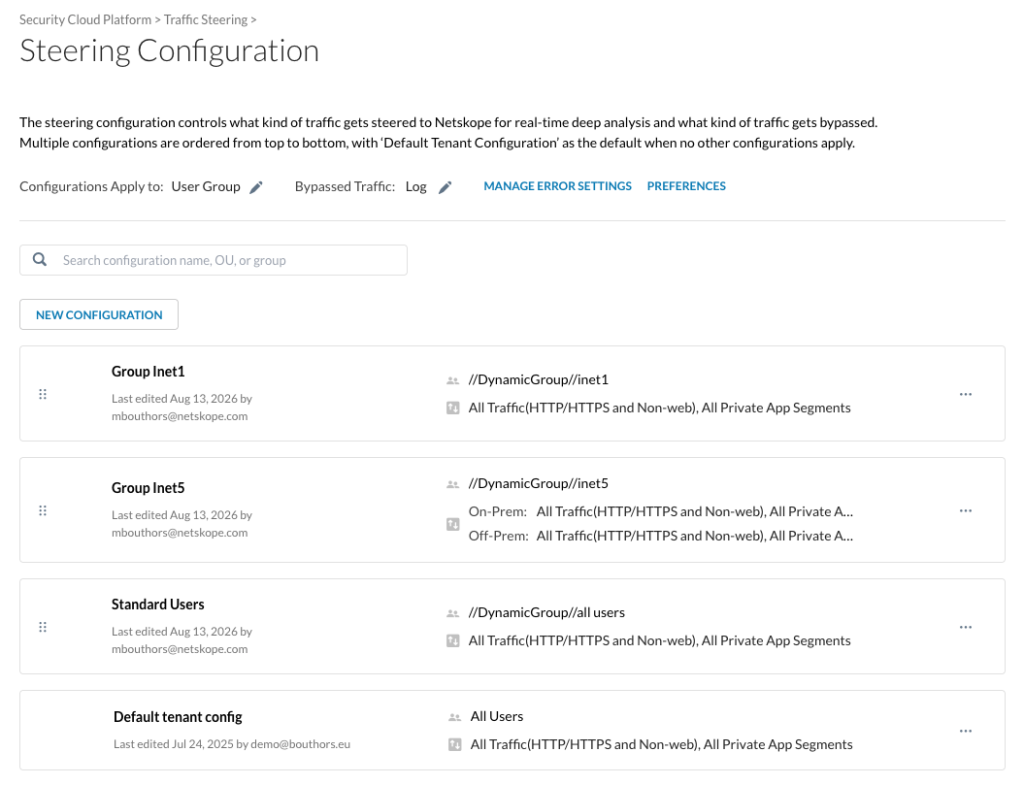1024x785 pixels.
Task: Open the Group Inet5 configuration name
Action: tap(148, 488)
